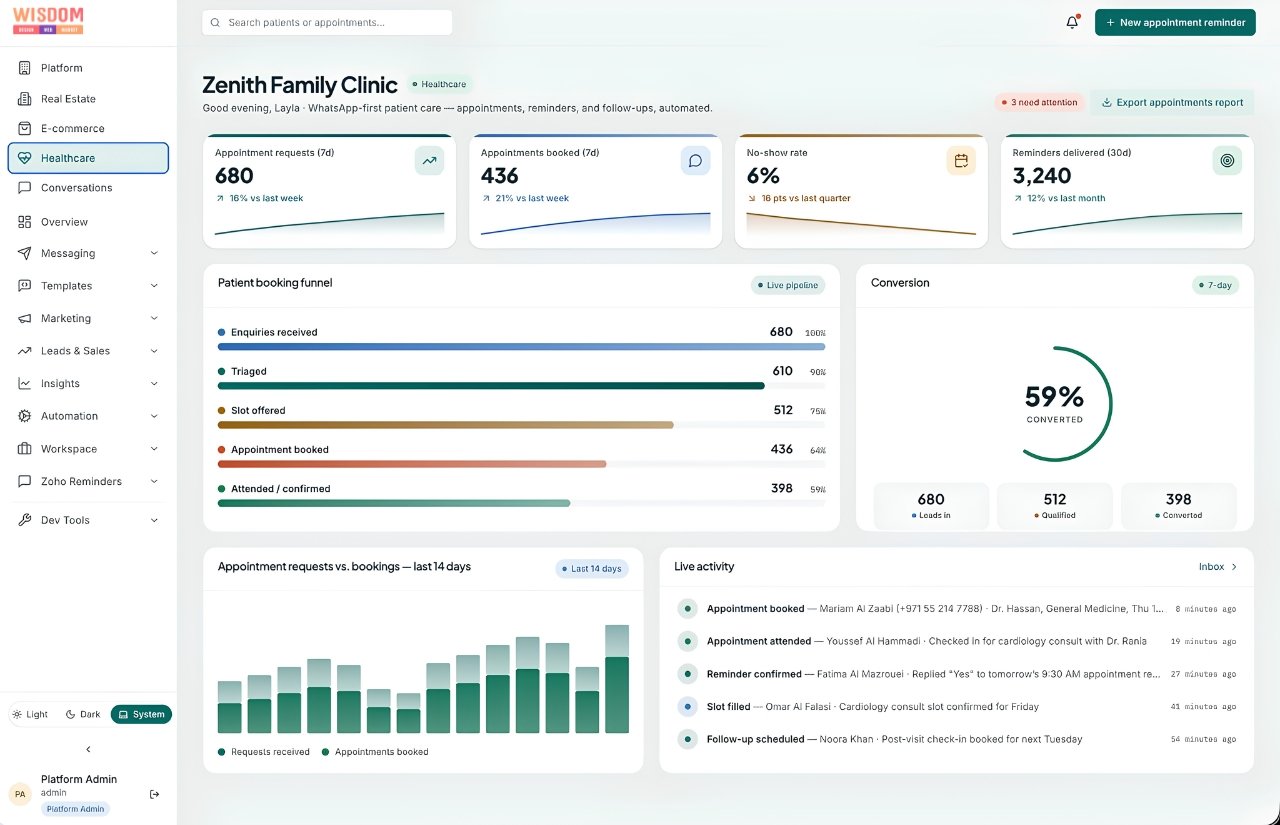This screenshot has height=825, width=1280.
Task: Click status dot of Appointment booked activity
Action: (x=687, y=608)
